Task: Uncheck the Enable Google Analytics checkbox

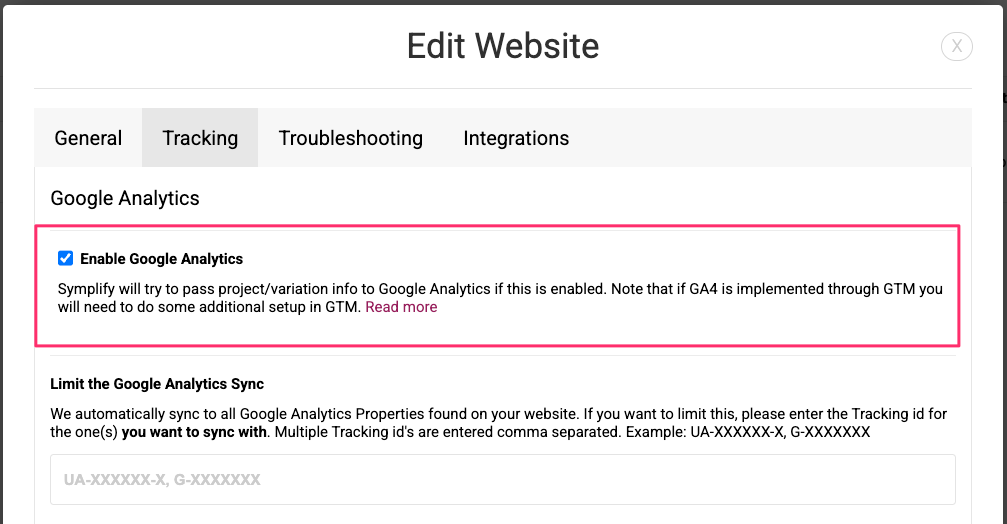Action: 66,258
